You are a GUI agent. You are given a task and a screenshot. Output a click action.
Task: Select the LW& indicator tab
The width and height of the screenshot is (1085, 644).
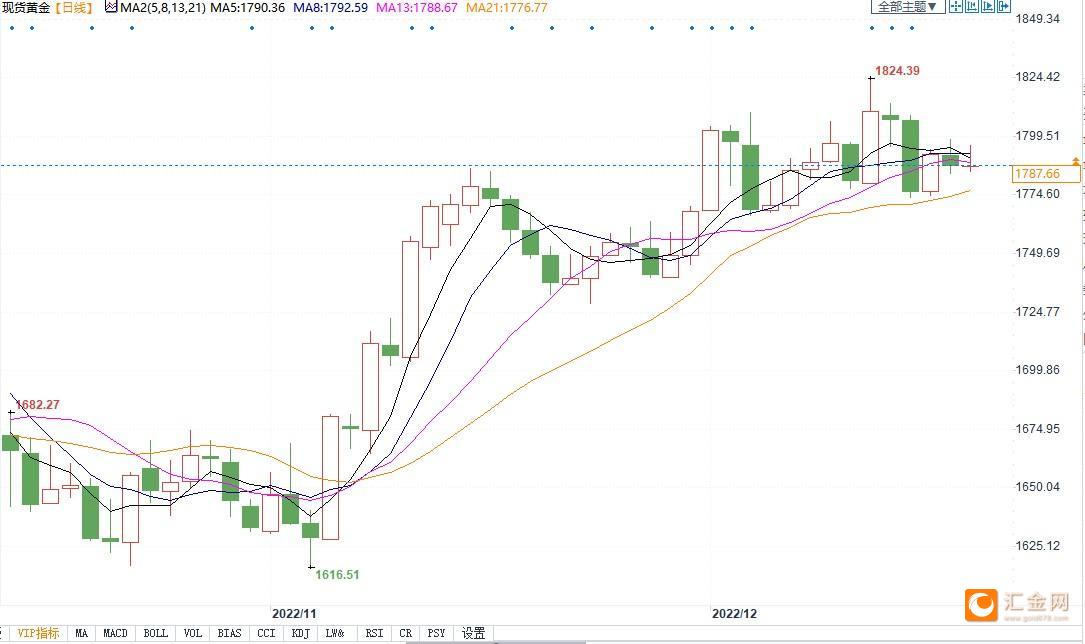click(336, 633)
